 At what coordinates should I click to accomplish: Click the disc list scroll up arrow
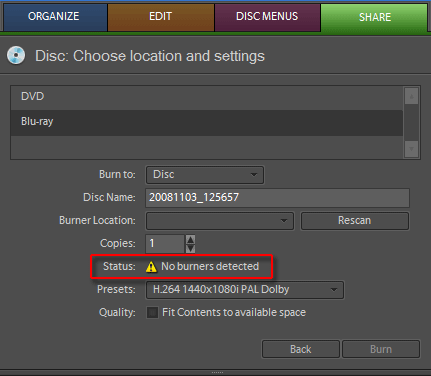411,96
